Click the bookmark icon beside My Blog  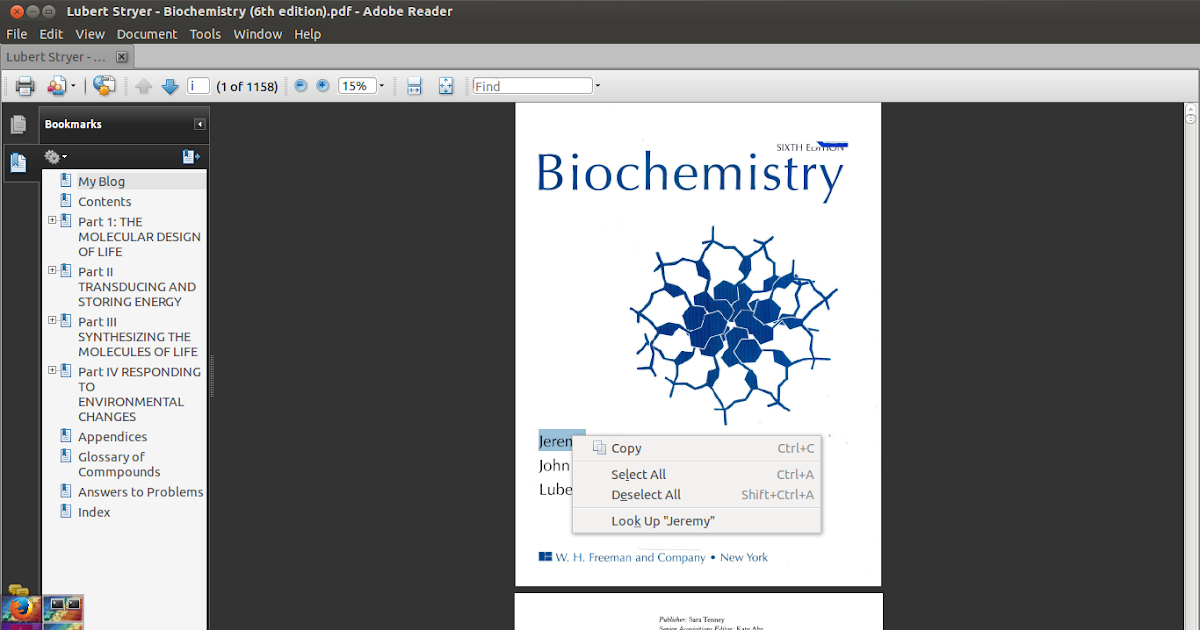point(66,181)
